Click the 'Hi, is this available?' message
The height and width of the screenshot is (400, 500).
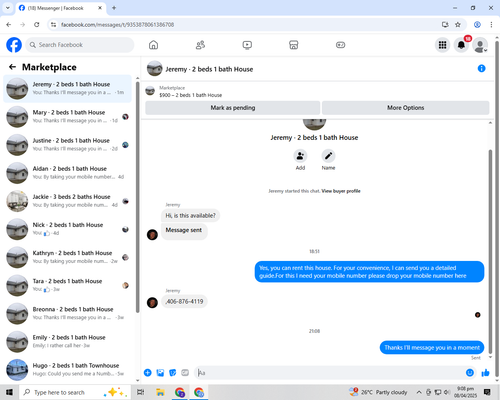click(191, 216)
